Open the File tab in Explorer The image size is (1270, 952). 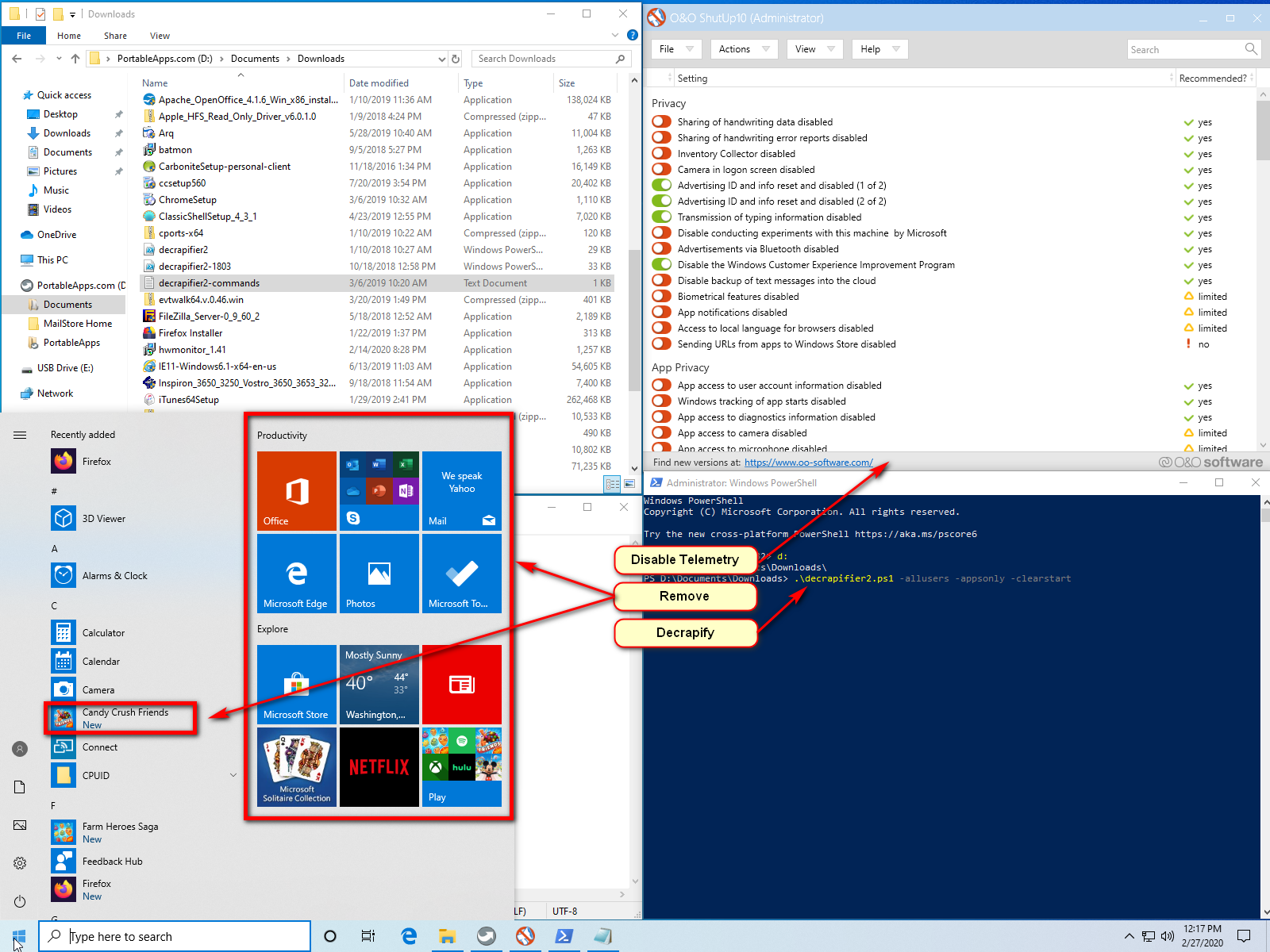tap(24, 36)
